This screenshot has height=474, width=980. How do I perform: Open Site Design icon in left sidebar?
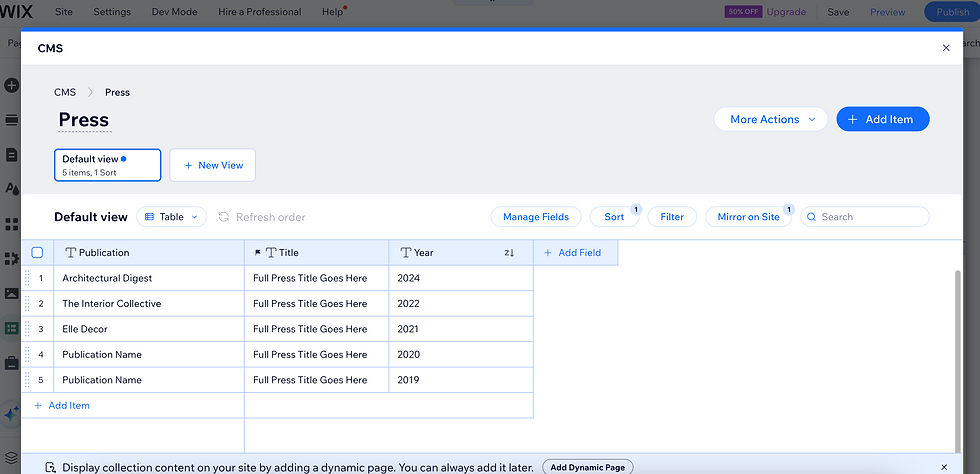click(x=11, y=188)
